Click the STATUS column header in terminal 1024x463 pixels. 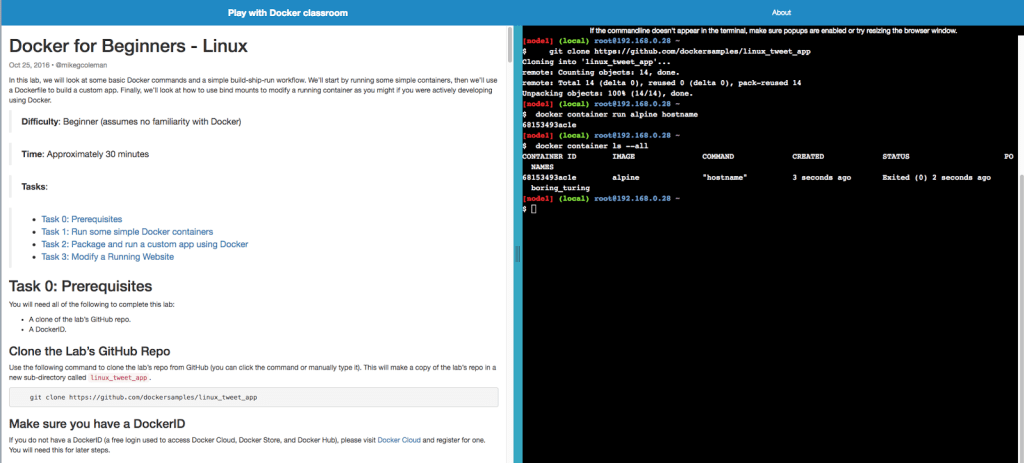pyautogui.click(x=895, y=157)
